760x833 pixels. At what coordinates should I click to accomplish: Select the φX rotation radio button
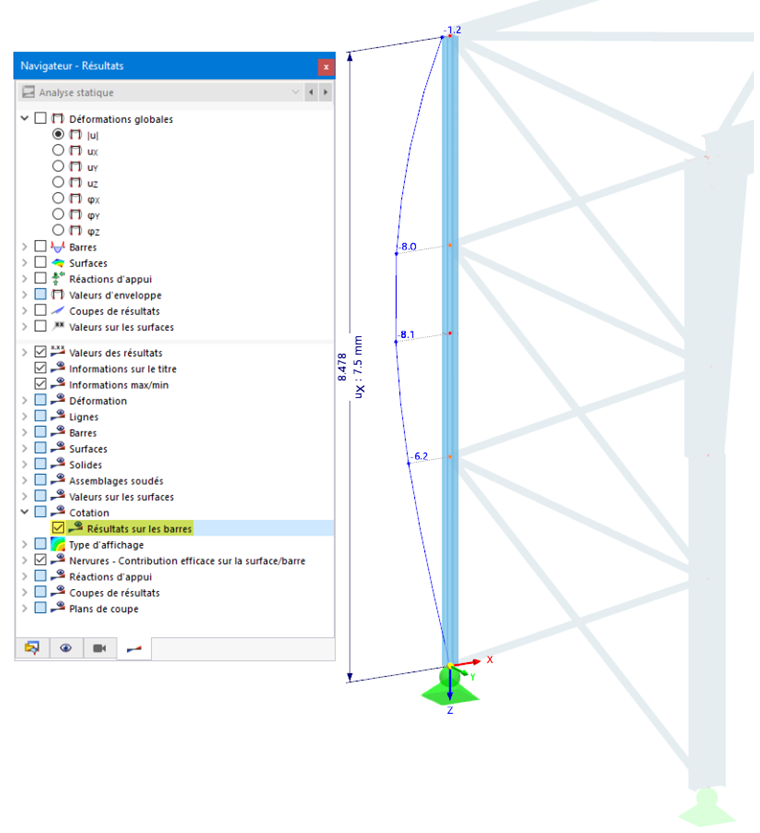coord(58,198)
